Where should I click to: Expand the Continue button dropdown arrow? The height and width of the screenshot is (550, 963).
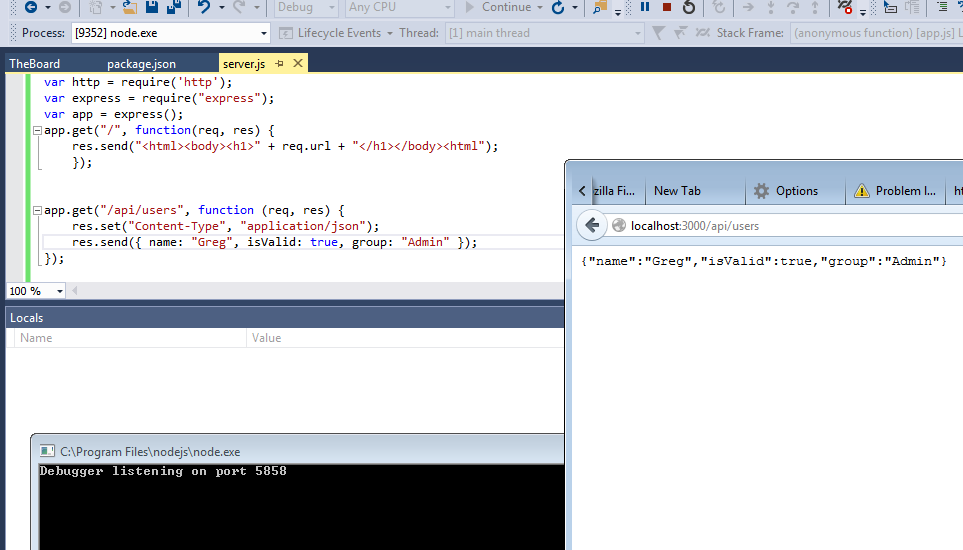(x=540, y=7)
